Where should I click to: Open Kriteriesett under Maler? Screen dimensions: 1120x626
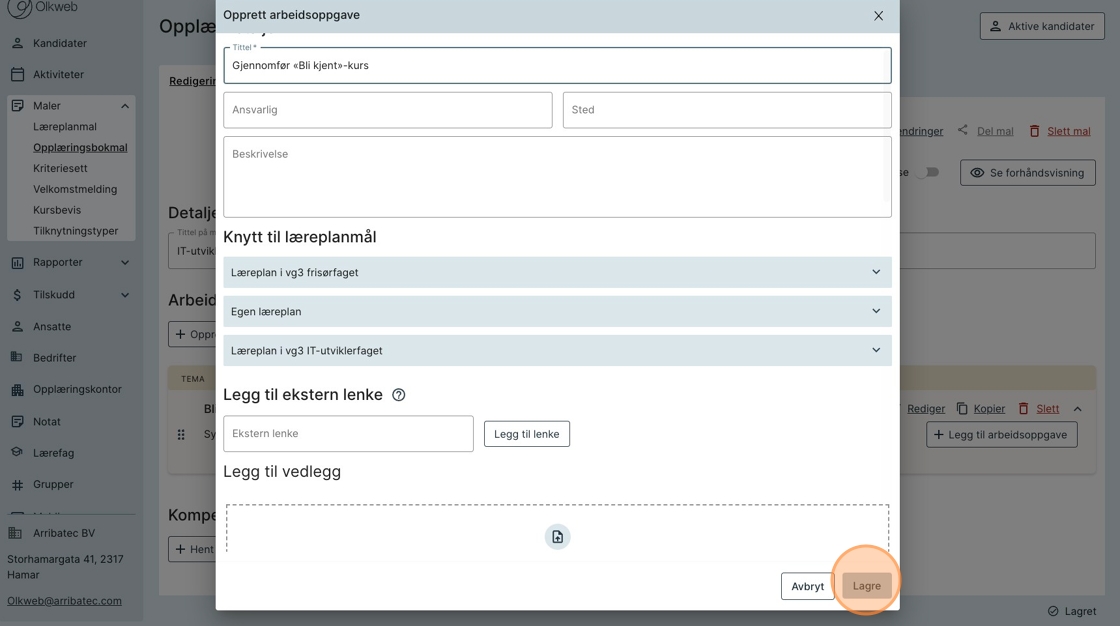(x=60, y=168)
